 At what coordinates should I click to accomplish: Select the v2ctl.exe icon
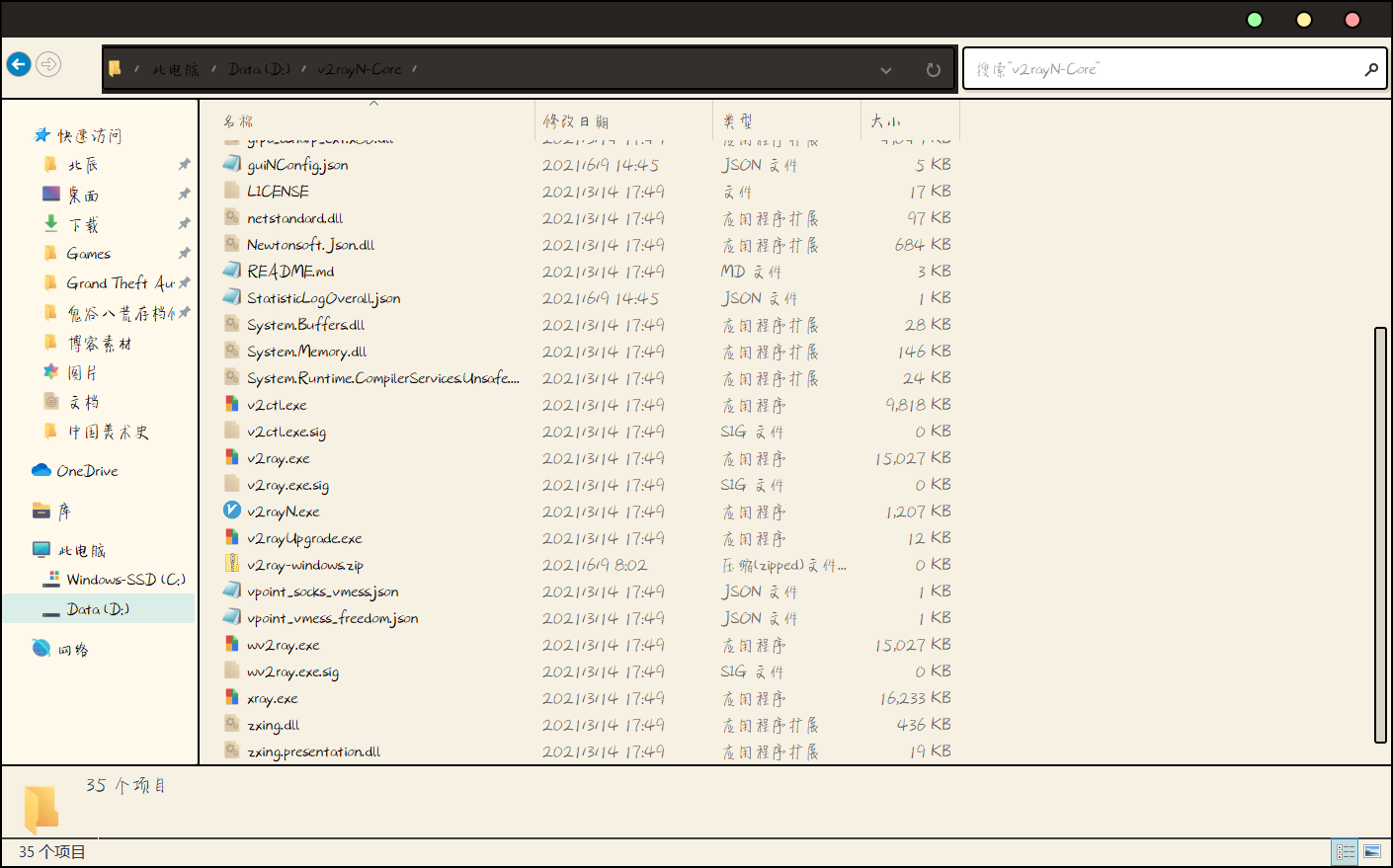click(232, 404)
